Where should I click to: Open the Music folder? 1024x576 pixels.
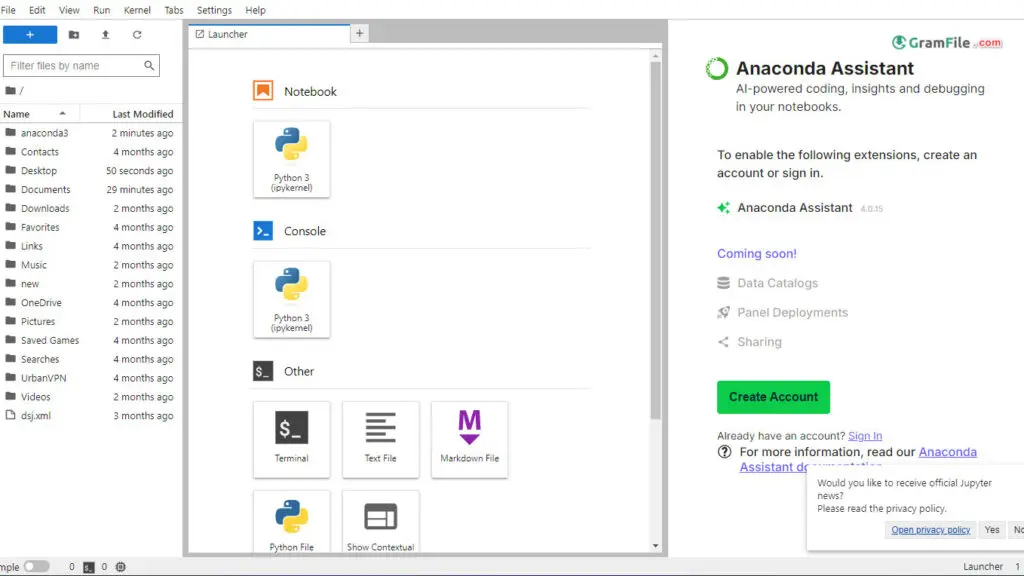click(x=91, y=264)
